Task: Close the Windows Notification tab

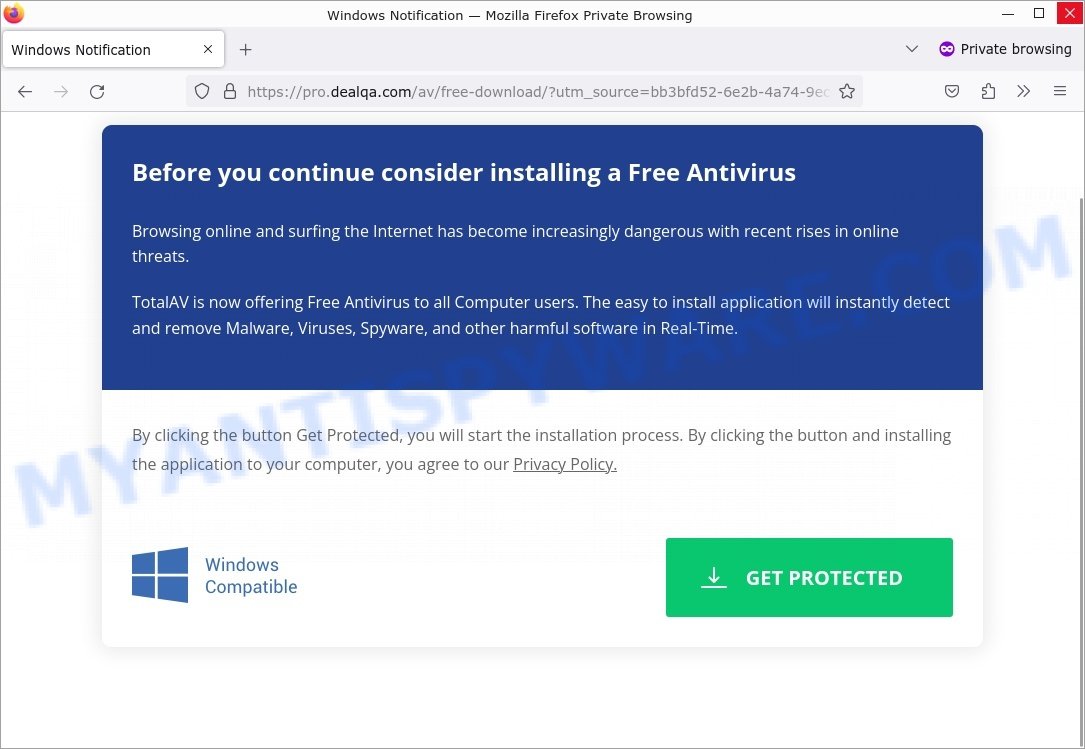Action: (x=208, y=49)
